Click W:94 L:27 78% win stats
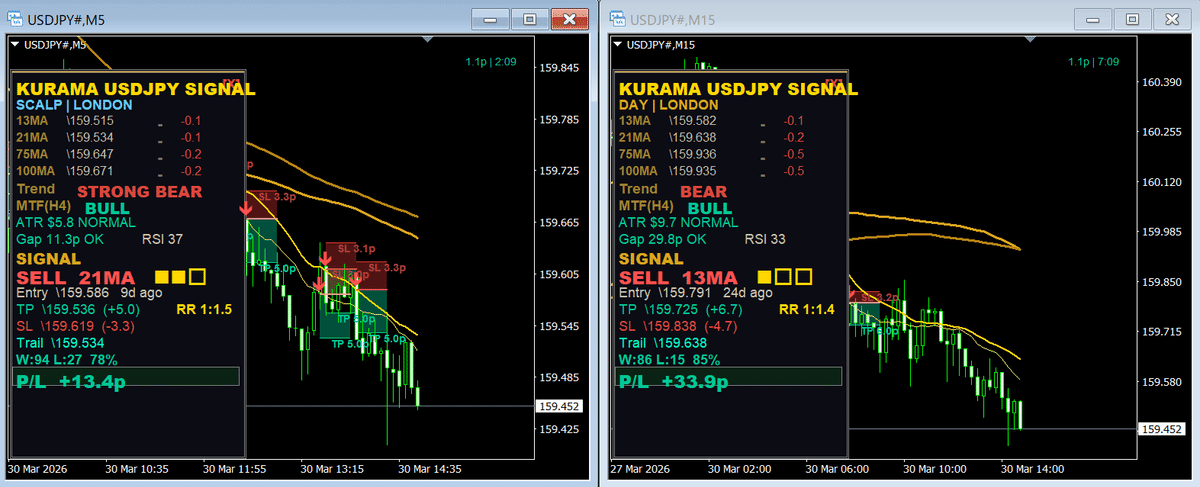 pos(67,359)
